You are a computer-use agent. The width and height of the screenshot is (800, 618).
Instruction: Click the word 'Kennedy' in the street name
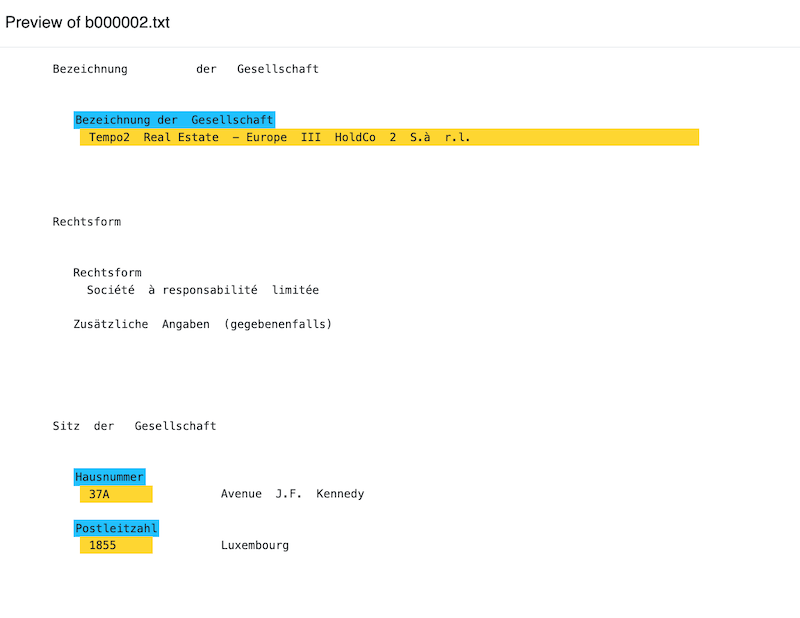pos(340,494)
